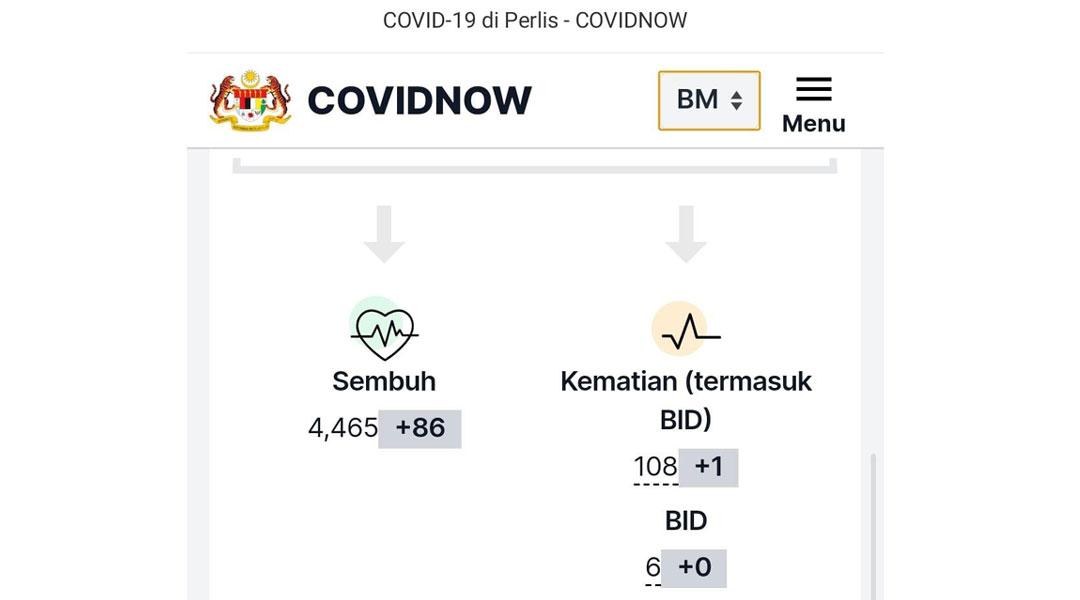This screenshot has height=600, width=1080.
Task: Click the underlined 6 BID number
Action: click(652, 568)
